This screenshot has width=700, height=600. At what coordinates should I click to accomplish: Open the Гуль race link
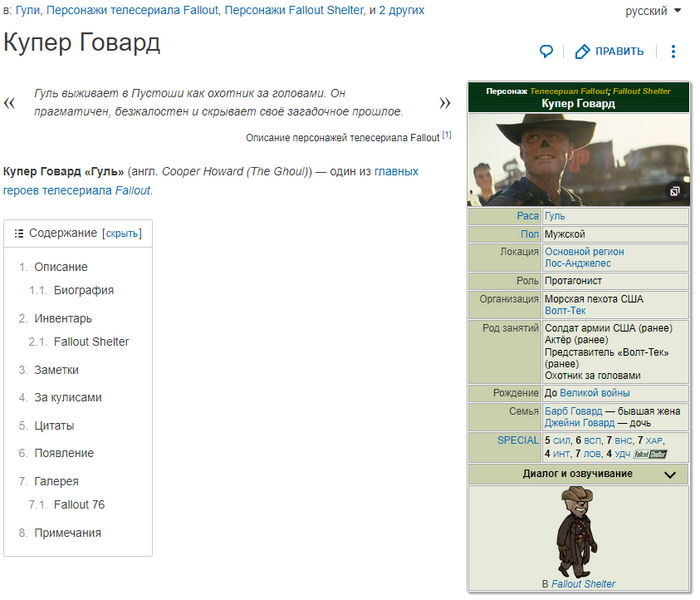[x=554, y=217]
